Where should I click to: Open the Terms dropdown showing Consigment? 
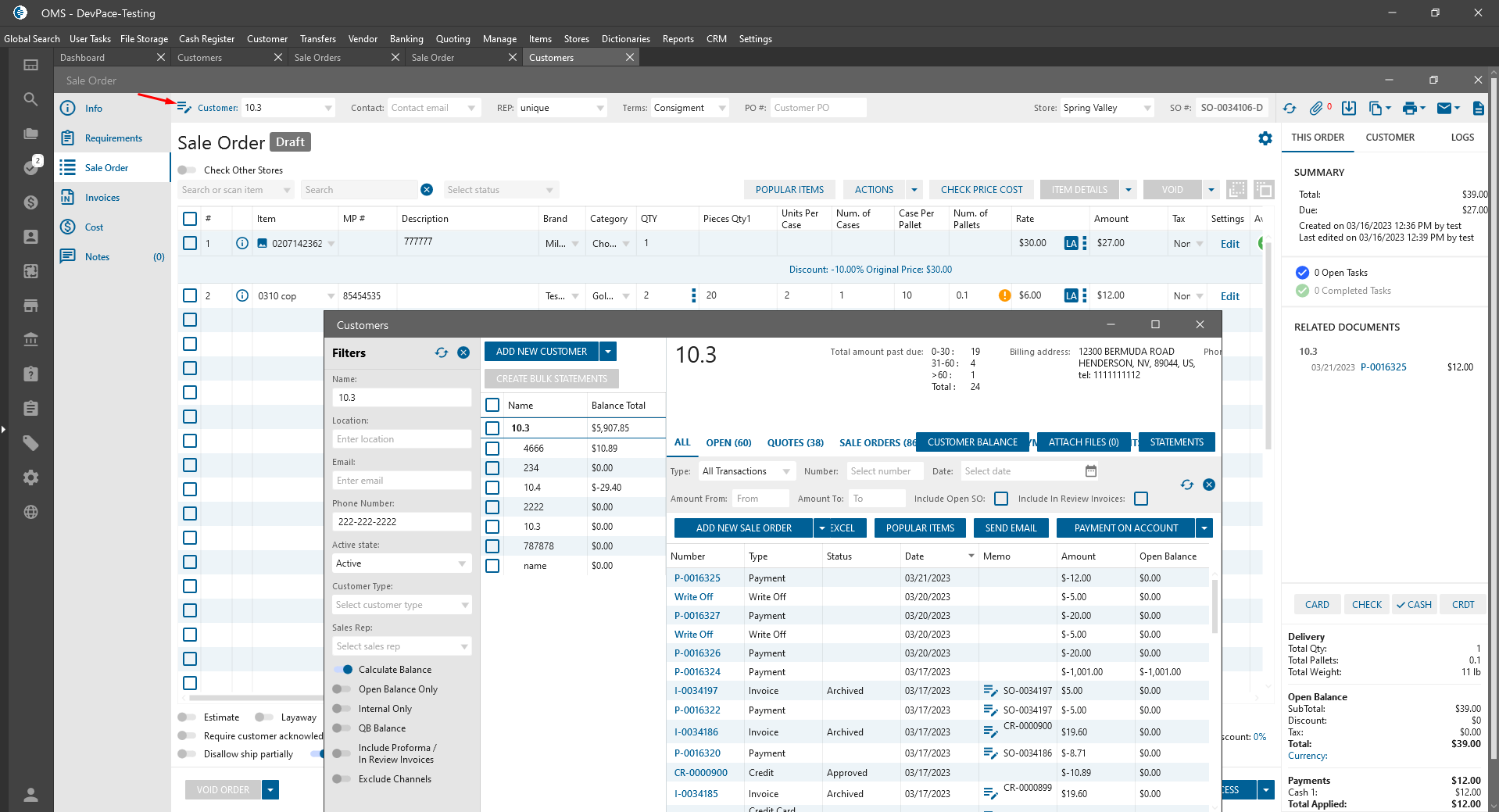(x=690, y=108)
